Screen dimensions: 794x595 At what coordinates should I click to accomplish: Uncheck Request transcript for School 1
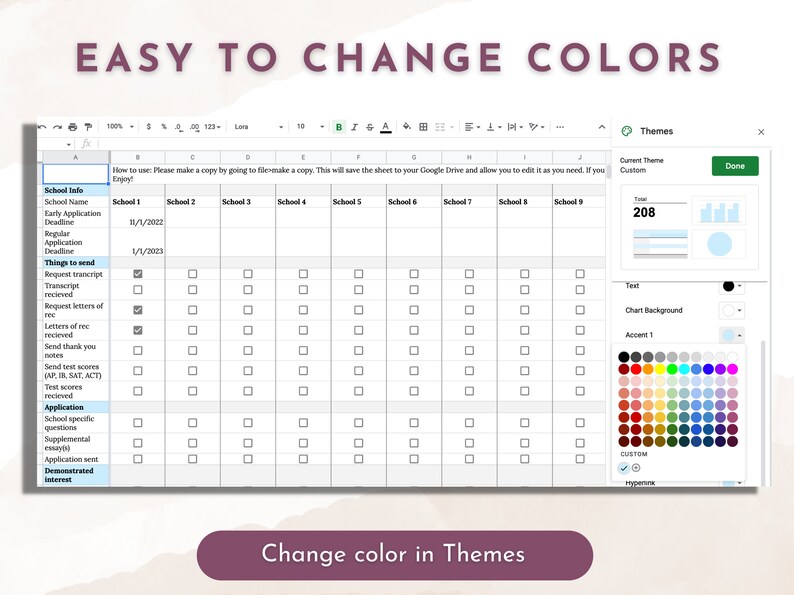click(138, 274)
